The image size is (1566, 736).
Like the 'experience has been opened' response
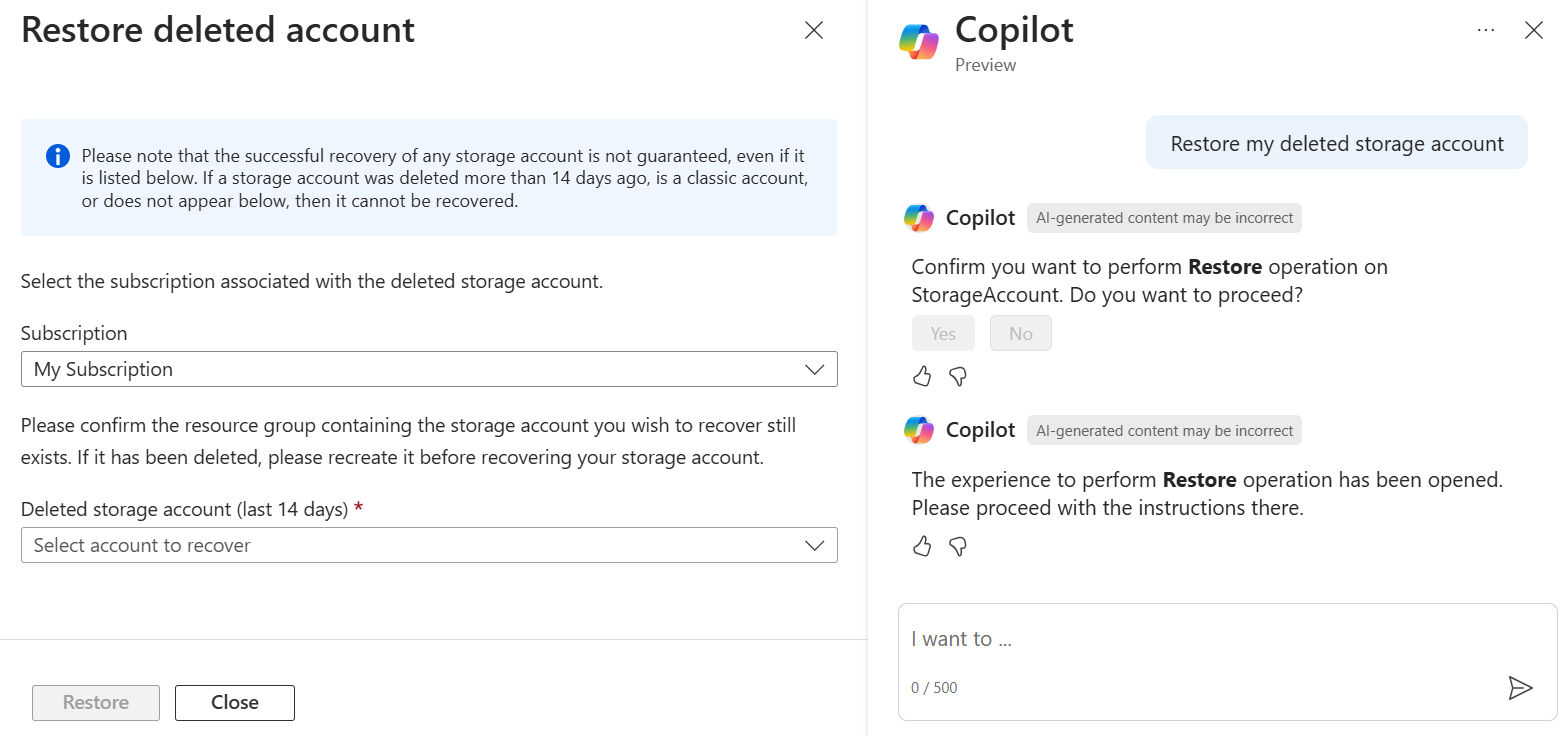coord(922,546)
